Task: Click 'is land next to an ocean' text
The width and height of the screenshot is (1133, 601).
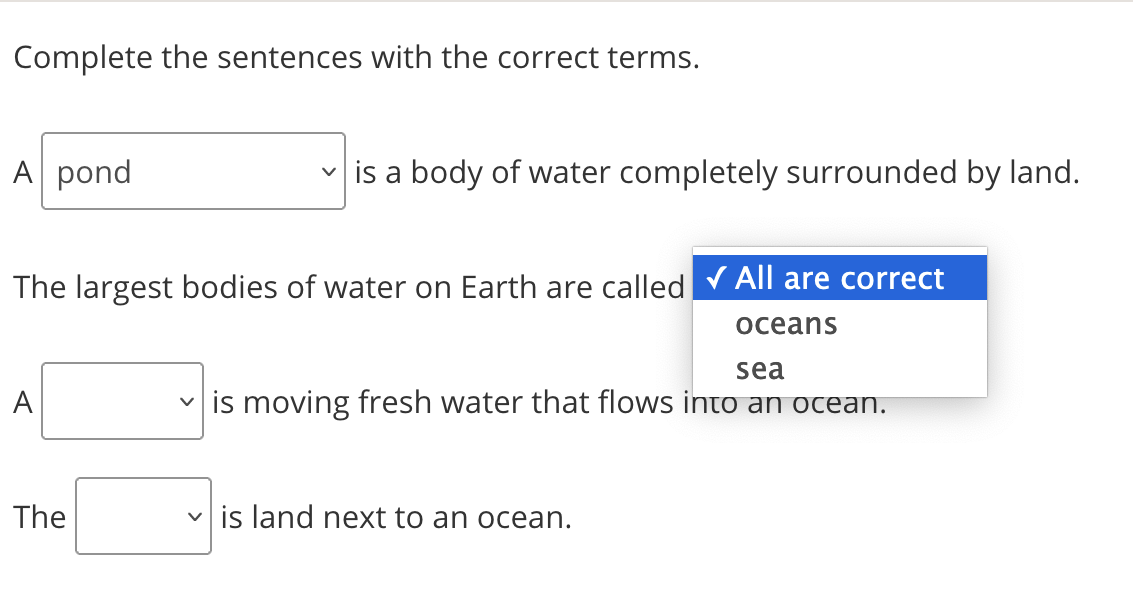Action: coord(396,517)
